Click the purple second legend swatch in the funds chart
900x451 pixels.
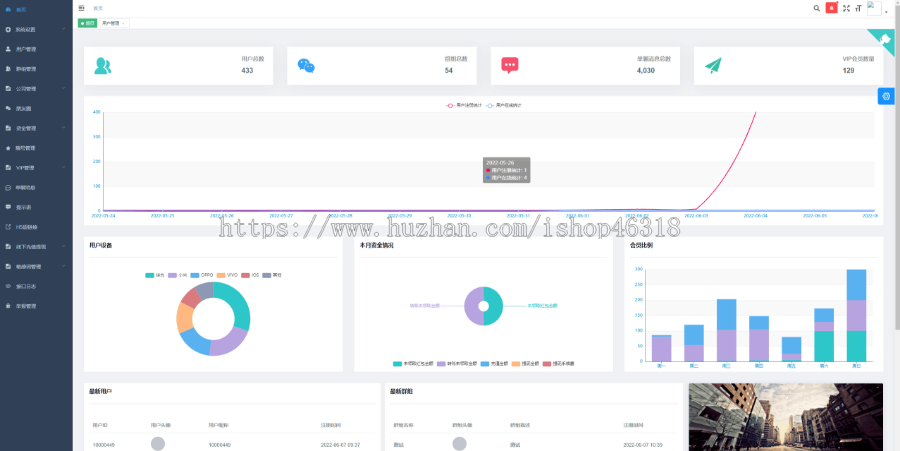441,364
